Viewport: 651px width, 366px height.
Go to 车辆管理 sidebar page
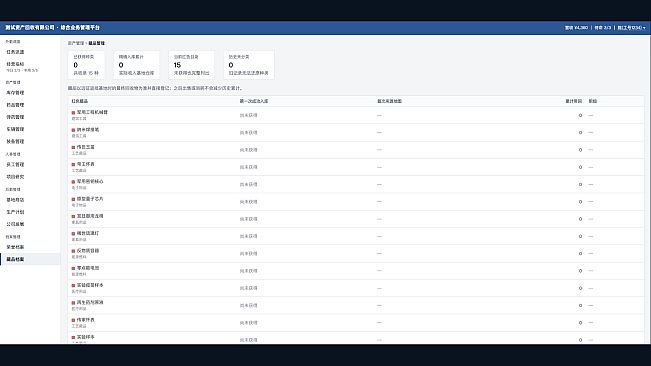[x=15, y=129]
